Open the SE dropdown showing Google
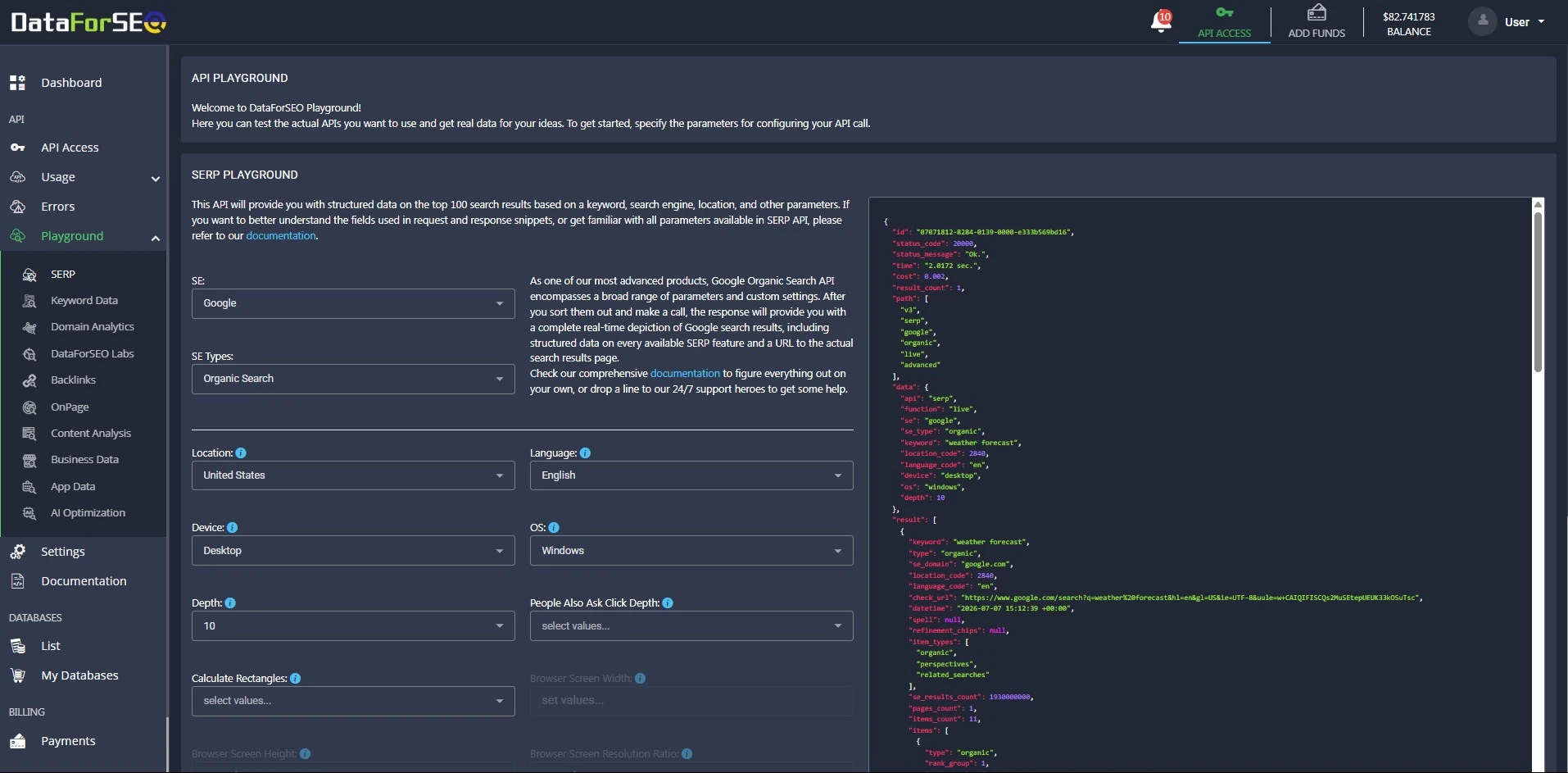The width and height of the screenshot is (1568, 773). (x=353, y=303)
